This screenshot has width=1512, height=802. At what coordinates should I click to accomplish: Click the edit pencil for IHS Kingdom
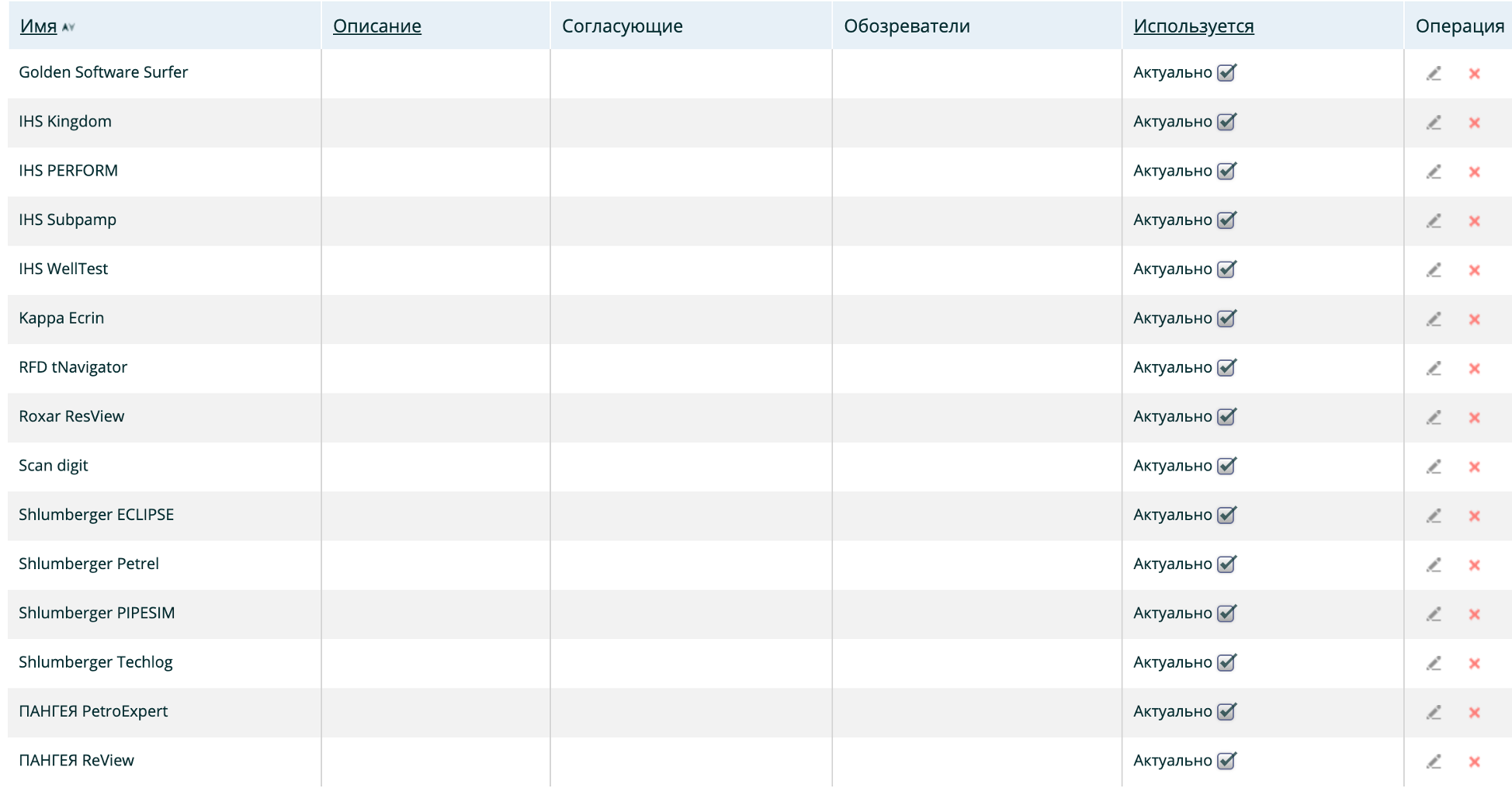pyautogui.click(x=1434, y=122)
